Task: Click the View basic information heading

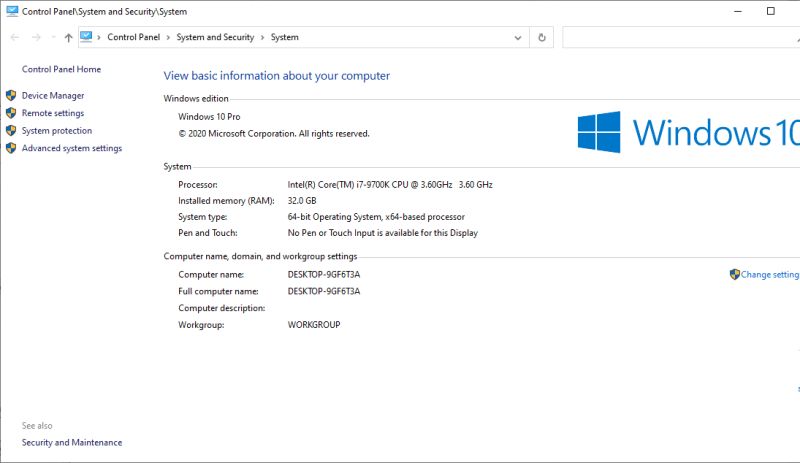Action: (277, 76)
